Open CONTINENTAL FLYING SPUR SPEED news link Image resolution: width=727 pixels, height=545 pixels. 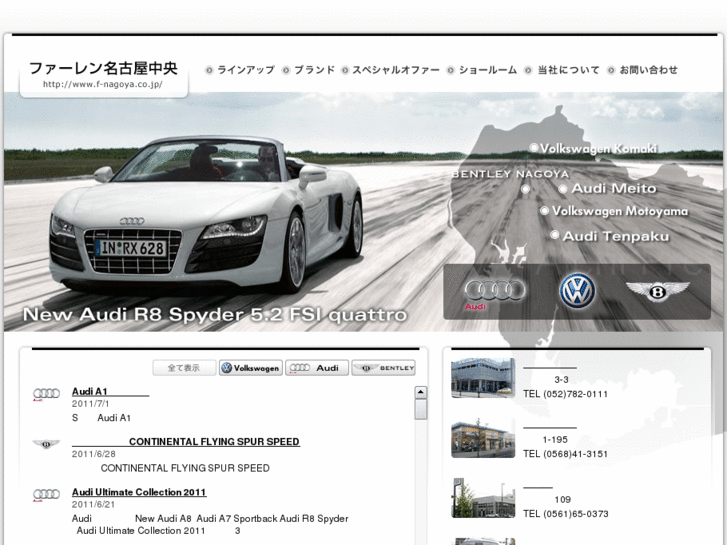pyautogui.click(x=214, y=441)
